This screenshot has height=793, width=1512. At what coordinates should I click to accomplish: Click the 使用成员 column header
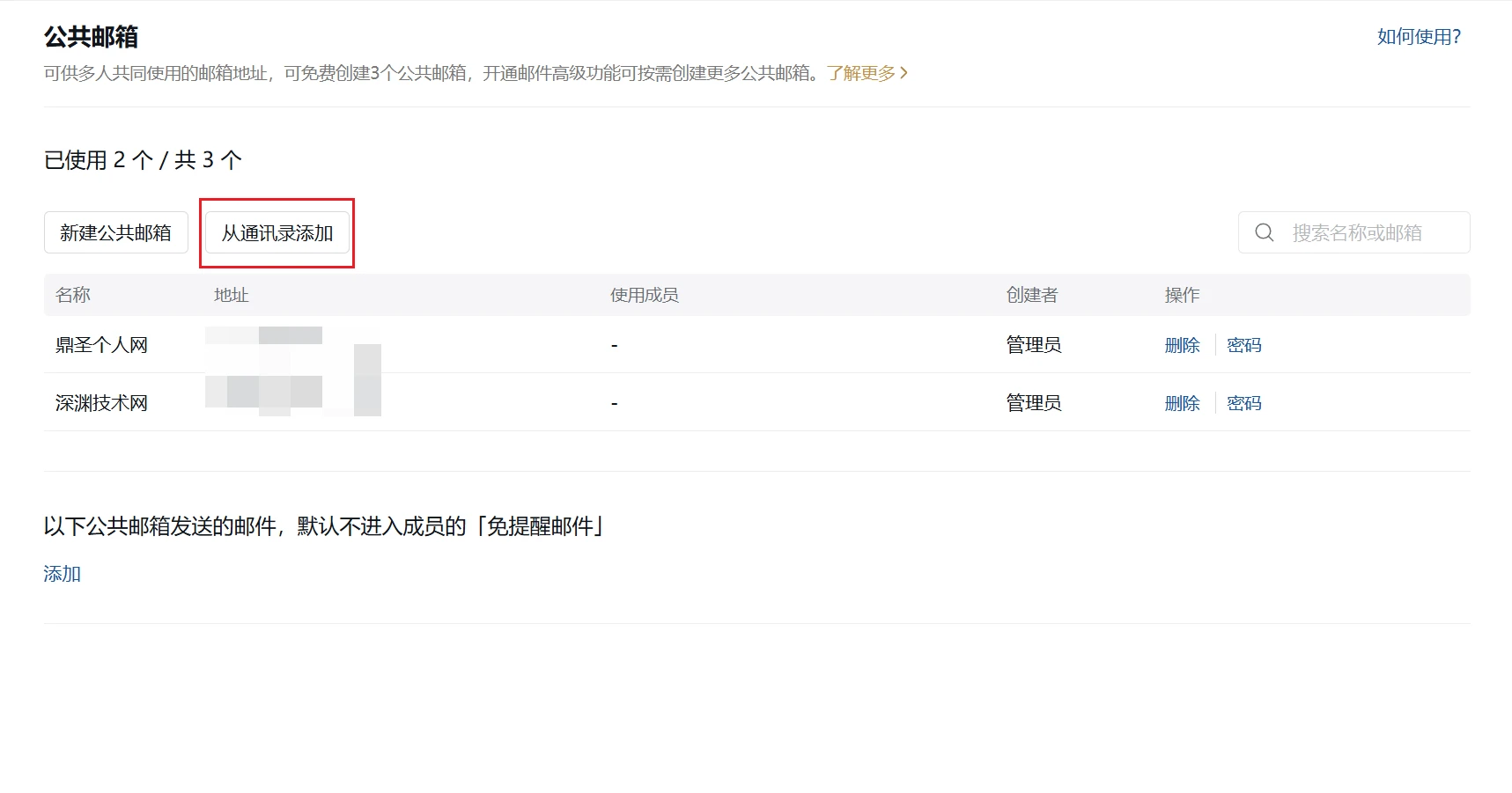pyautogui.click(x=645, y=295)
